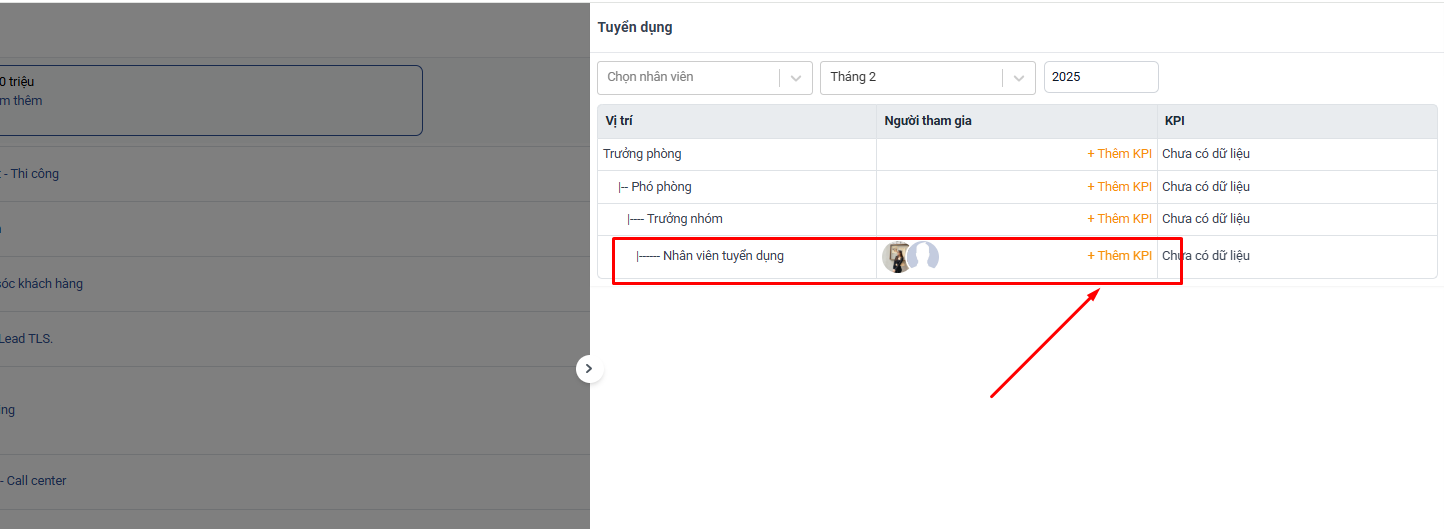This screenshot has width=1444, height=529.
Task: Click Thêm KPI in Phó phòng row
Action: 1119,187
